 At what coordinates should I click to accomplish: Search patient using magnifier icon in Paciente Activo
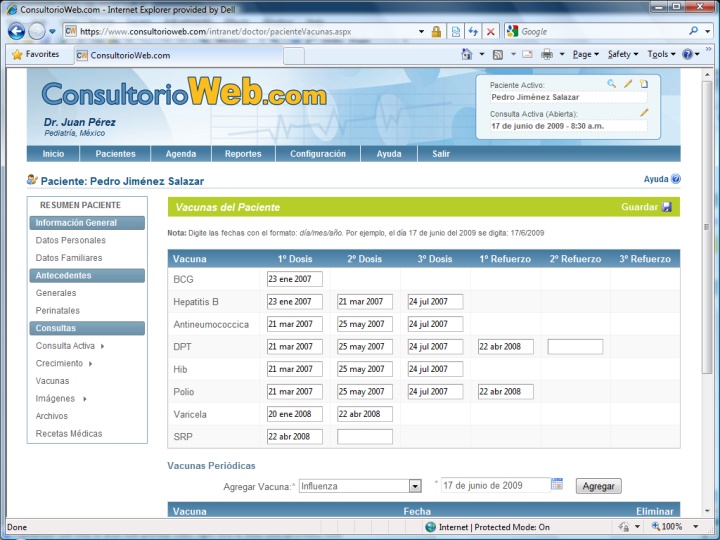click(x=611, y=84)
